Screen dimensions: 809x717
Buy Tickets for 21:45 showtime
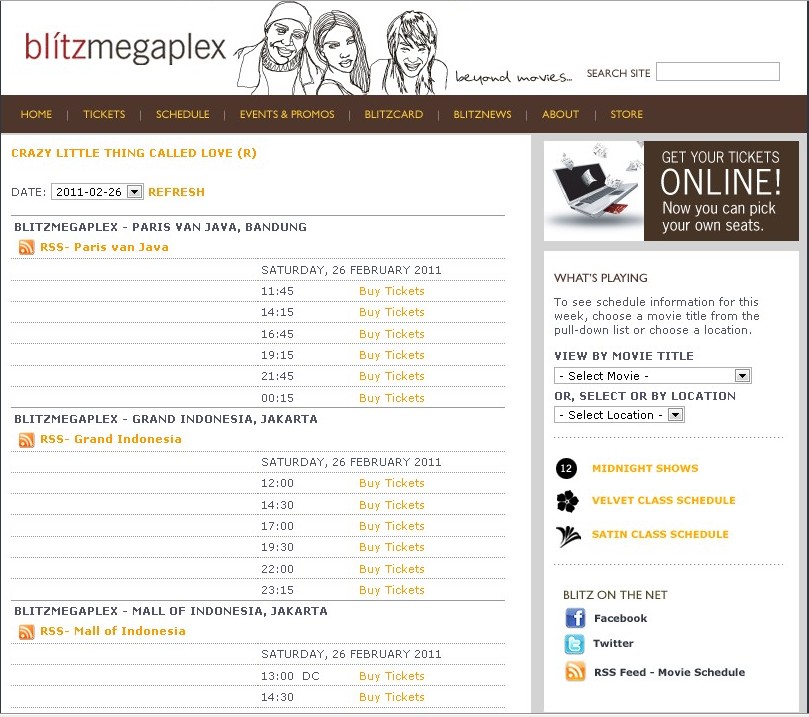392,377
